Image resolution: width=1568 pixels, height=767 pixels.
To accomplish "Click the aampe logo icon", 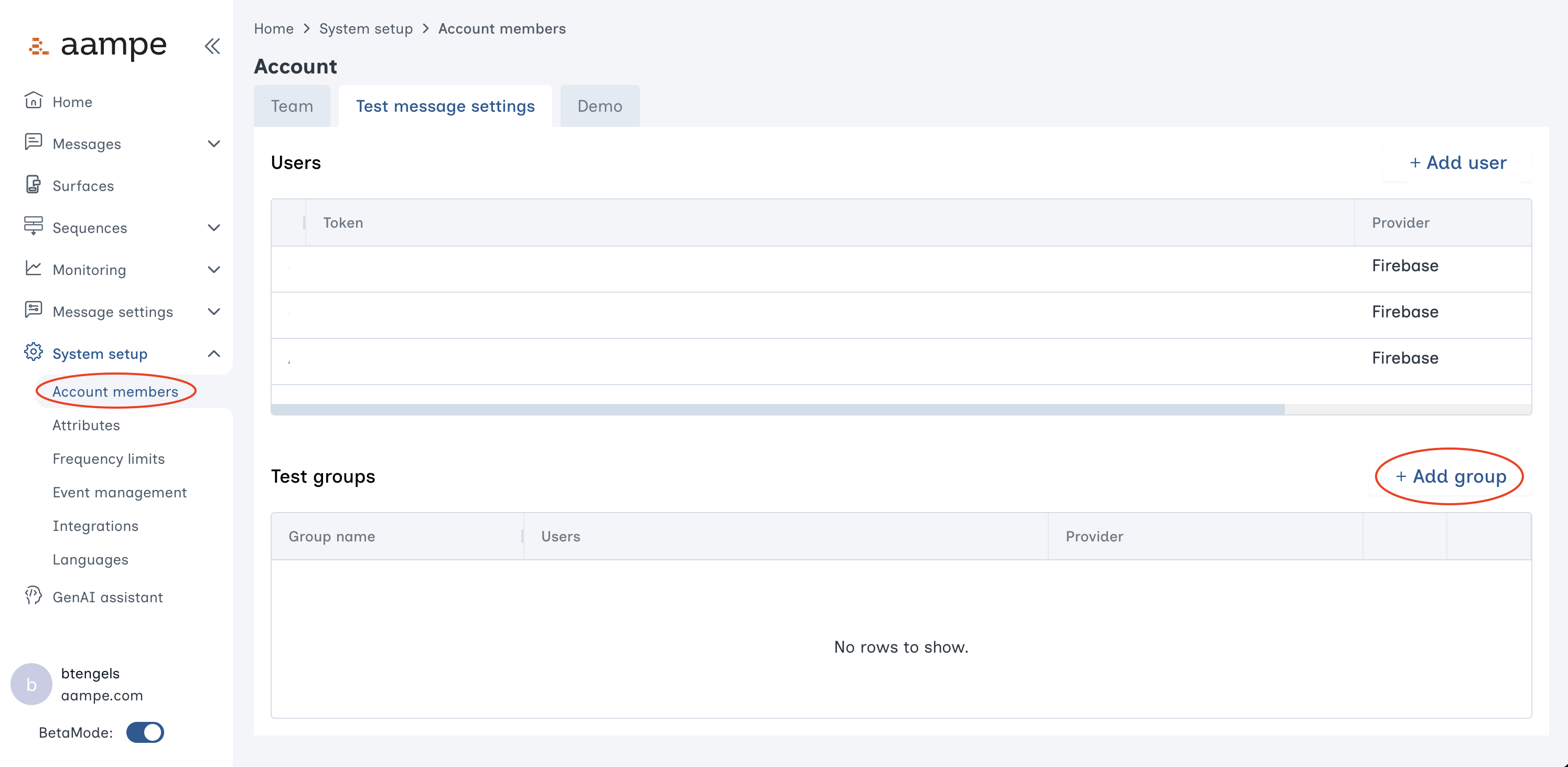I will tap(38, 46).
